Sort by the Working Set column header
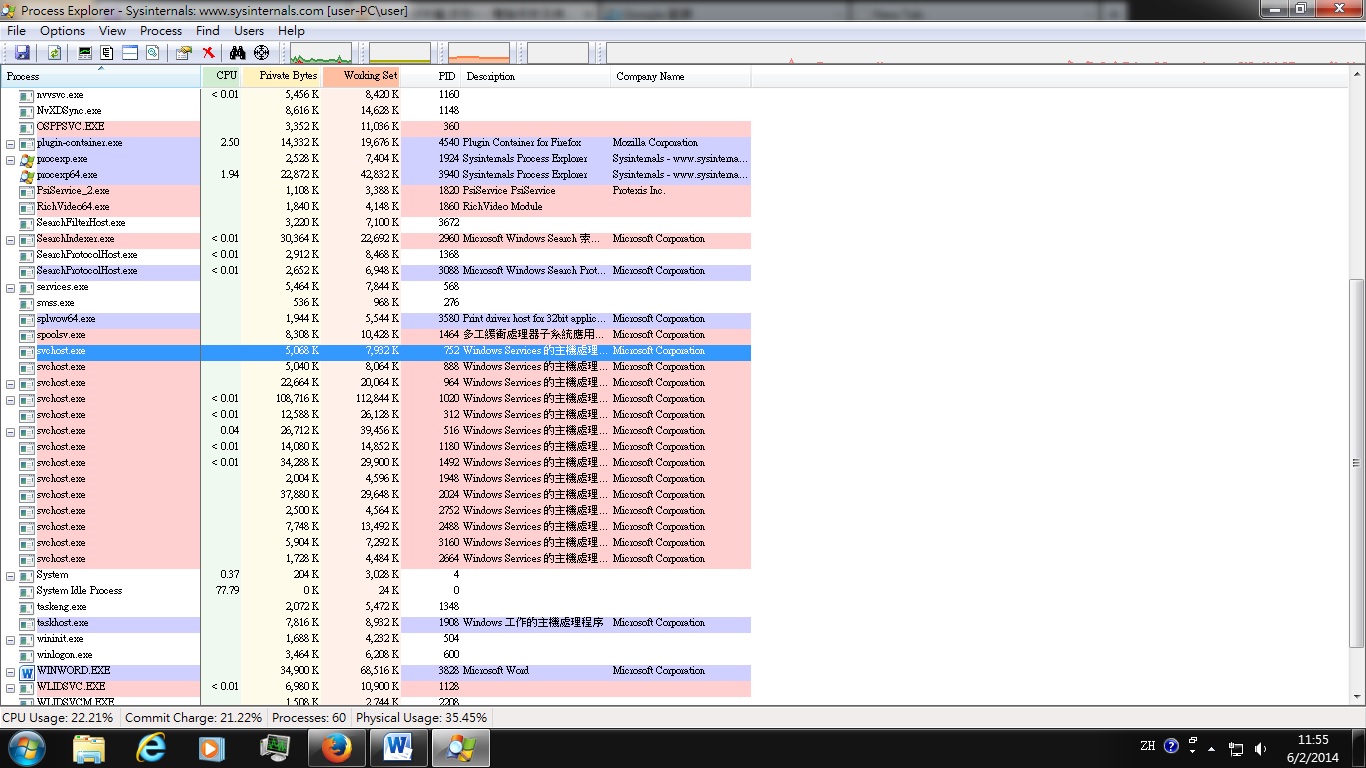Viewport: 1366px width, 768px height. pyautogui.click(x=362, y=77)
